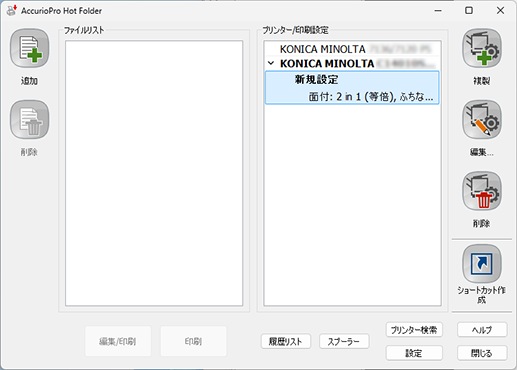Click the AccurioPro Hot Folder title icon
This screenshot has width=517, height=370.
click(x=12, y=10)
